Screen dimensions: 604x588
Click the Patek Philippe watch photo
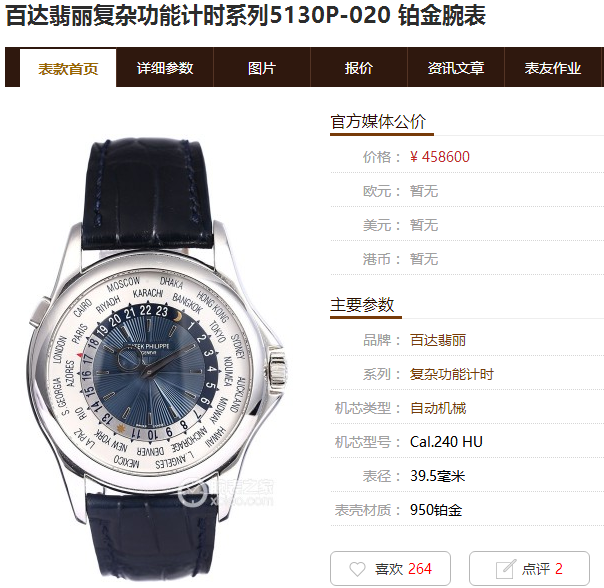[158, 360]
